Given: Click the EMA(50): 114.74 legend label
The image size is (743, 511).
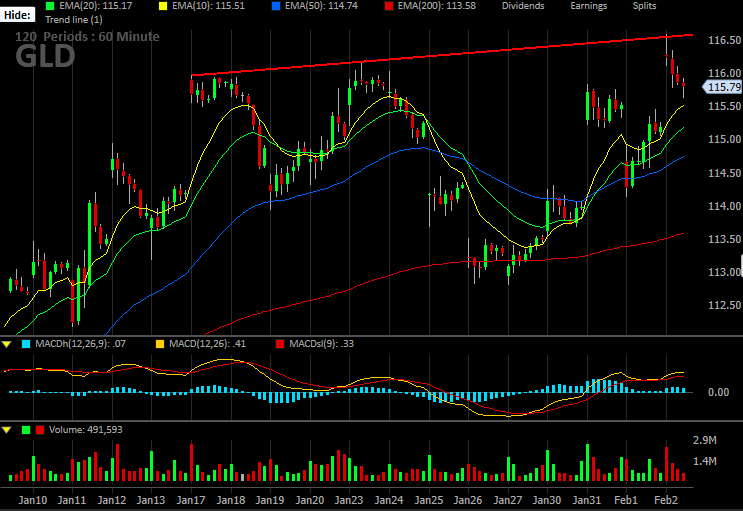Looking at the screenshot, I should pyautogui.click(x=321, y=6).
